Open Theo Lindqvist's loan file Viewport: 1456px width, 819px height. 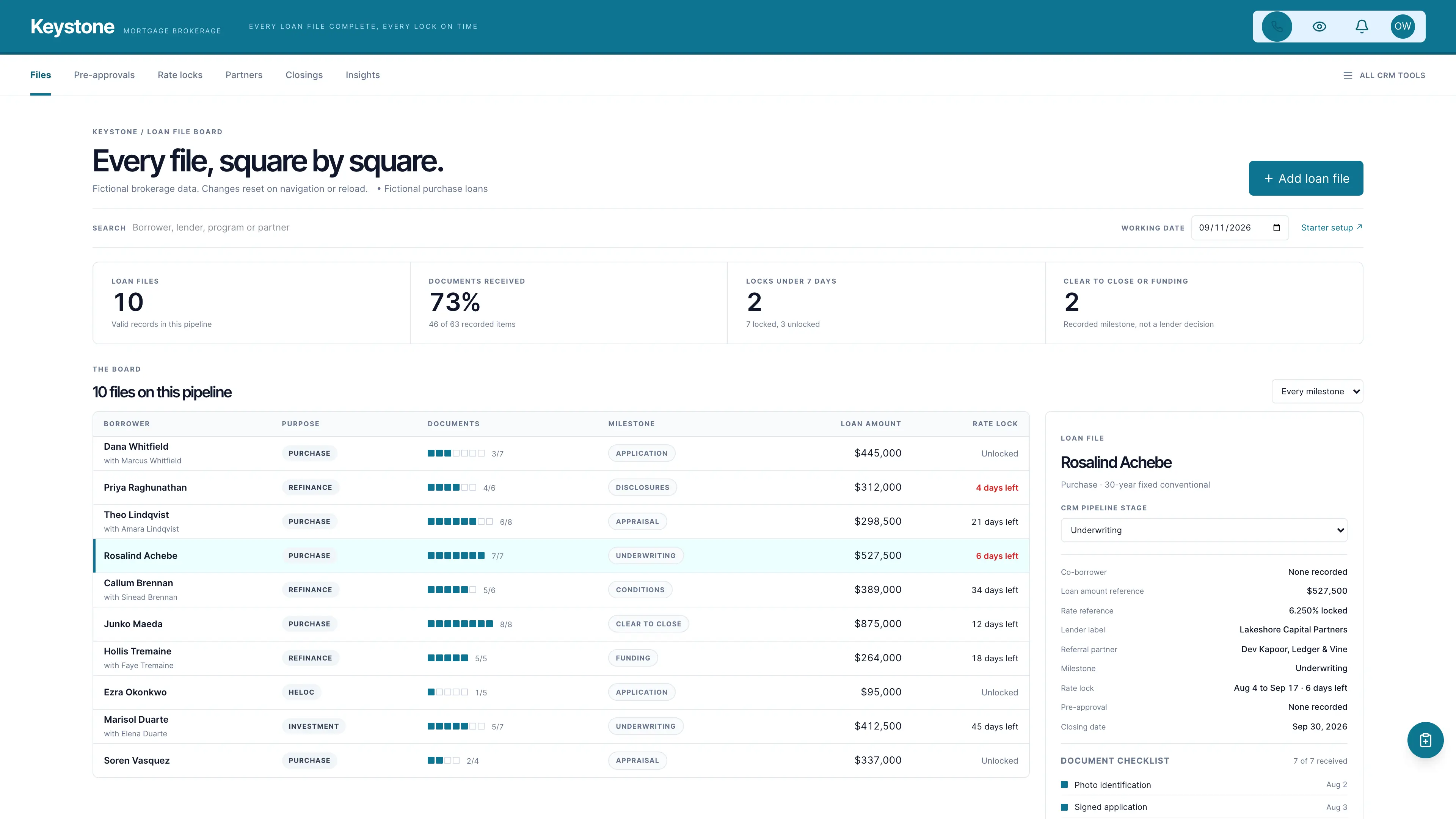[x=561, y=522]
